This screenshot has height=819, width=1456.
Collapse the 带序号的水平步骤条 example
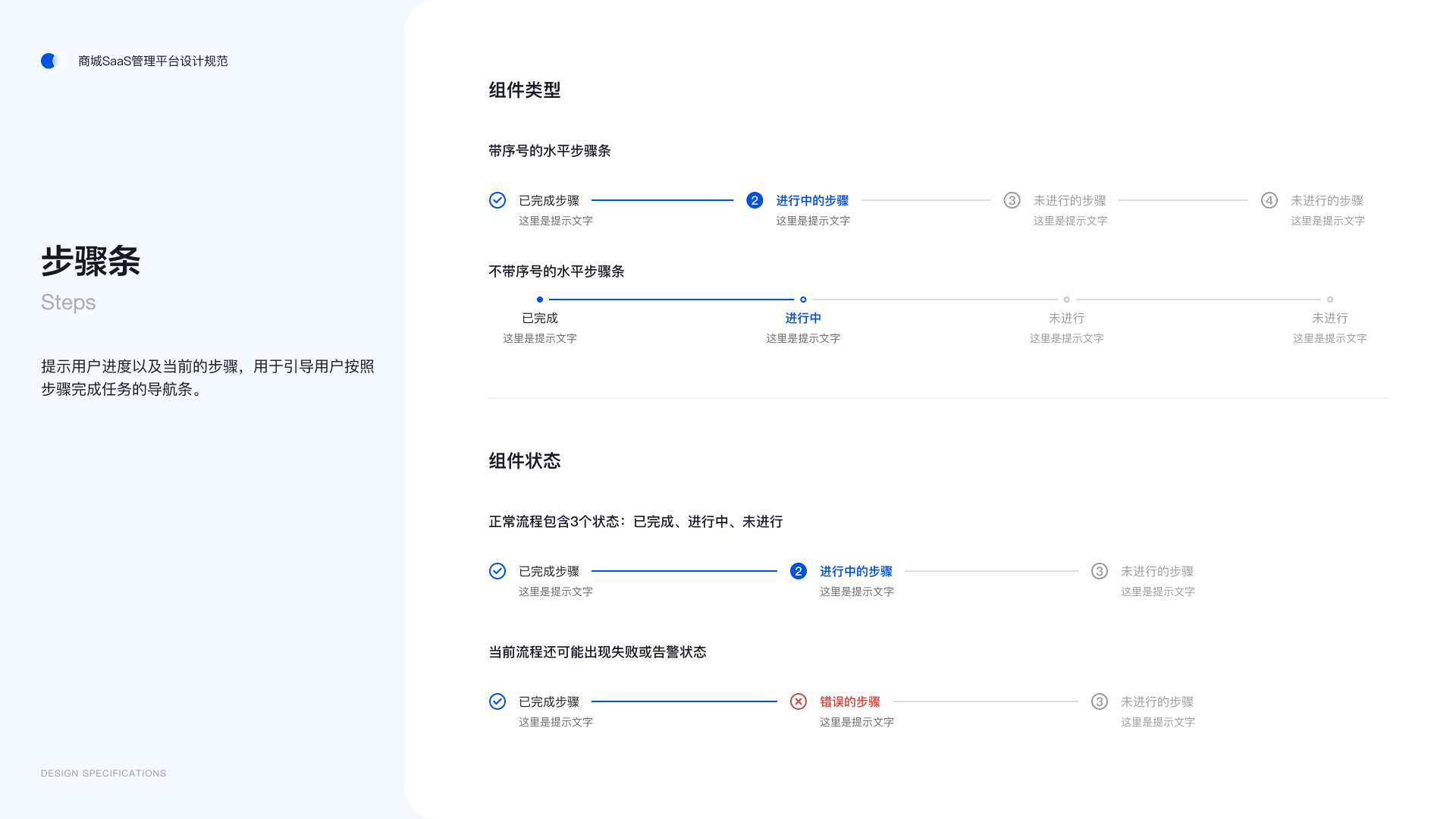pos(551,151)
